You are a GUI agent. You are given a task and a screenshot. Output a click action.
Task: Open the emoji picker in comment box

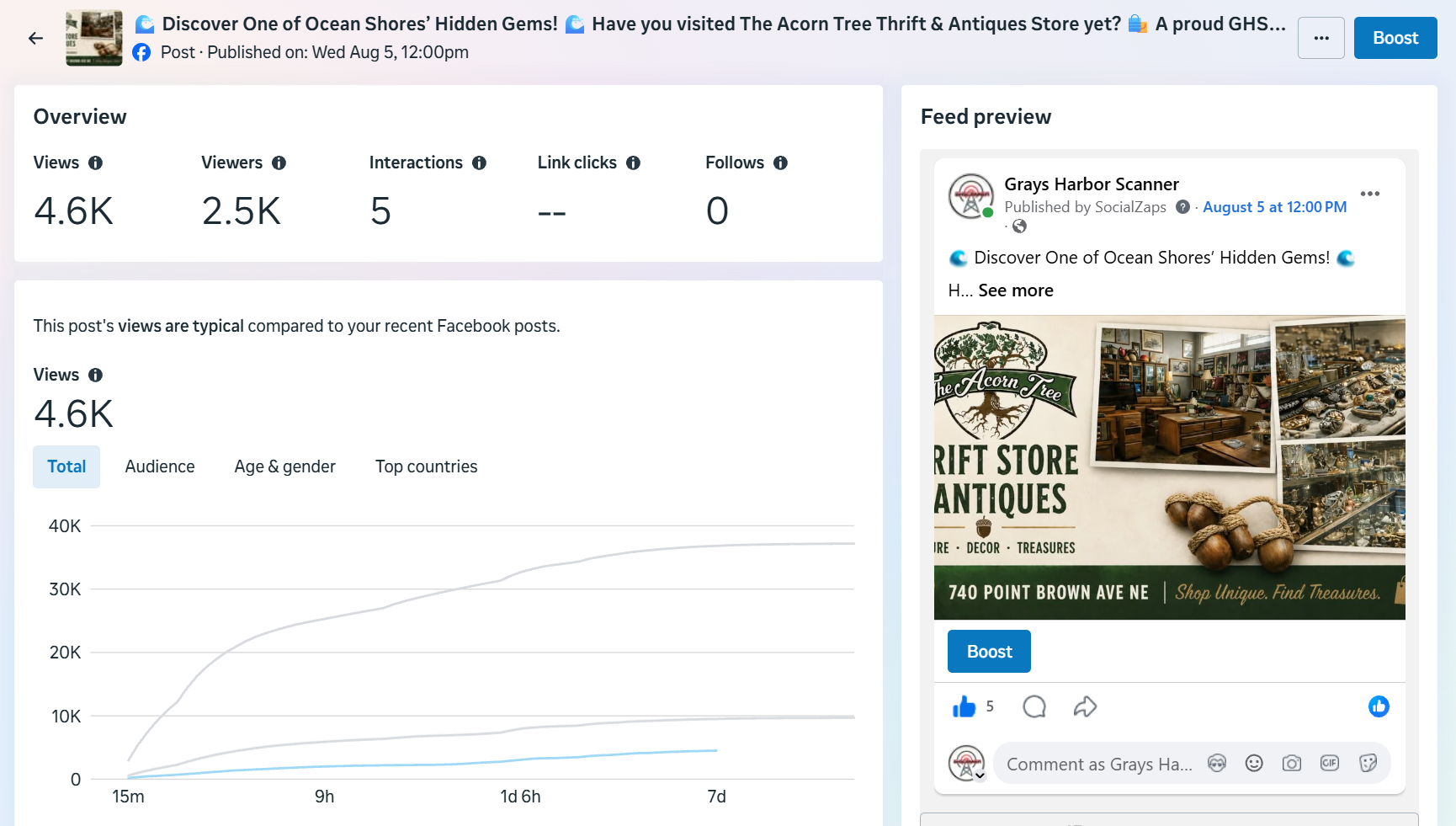(1254, 764)
